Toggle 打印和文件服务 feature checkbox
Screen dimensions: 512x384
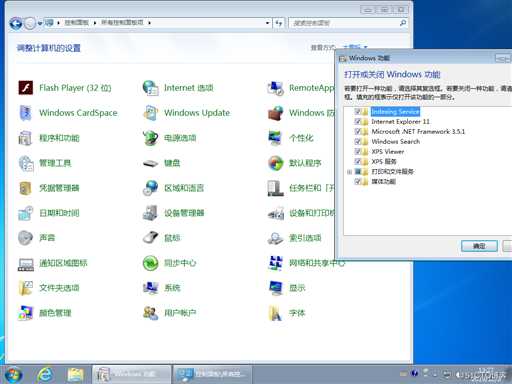[358, 171]
